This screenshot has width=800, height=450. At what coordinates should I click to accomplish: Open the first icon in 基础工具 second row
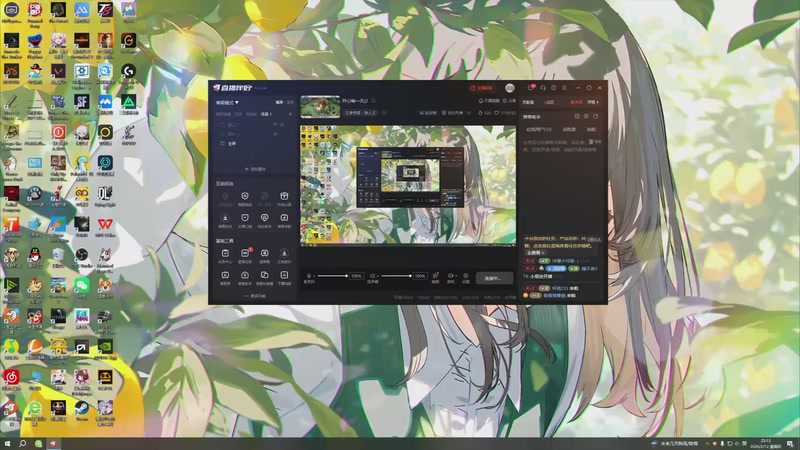click(225, 275)
